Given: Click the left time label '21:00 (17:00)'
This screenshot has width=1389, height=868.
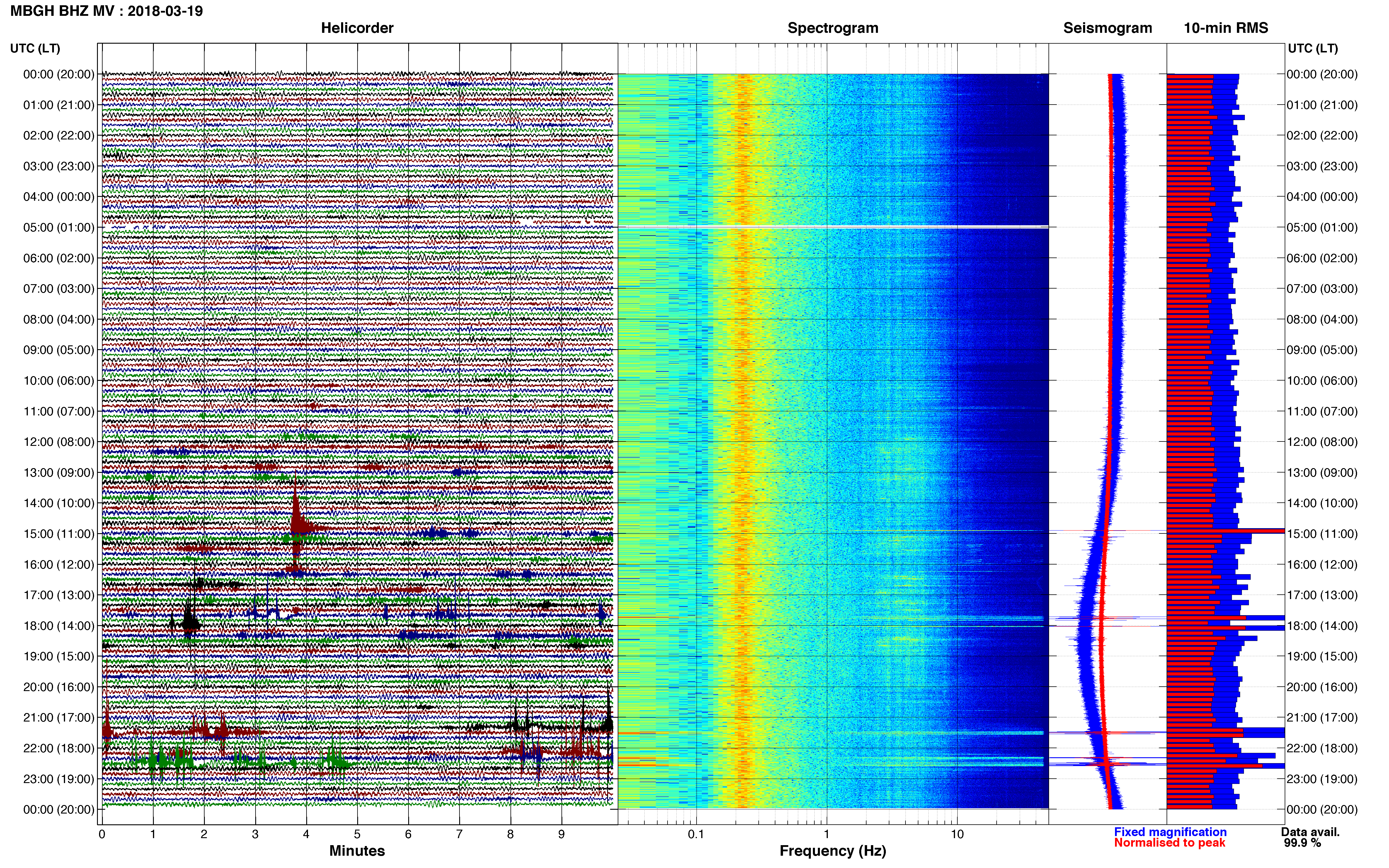Looking at the screenshot, I should [x=59, y=718].
